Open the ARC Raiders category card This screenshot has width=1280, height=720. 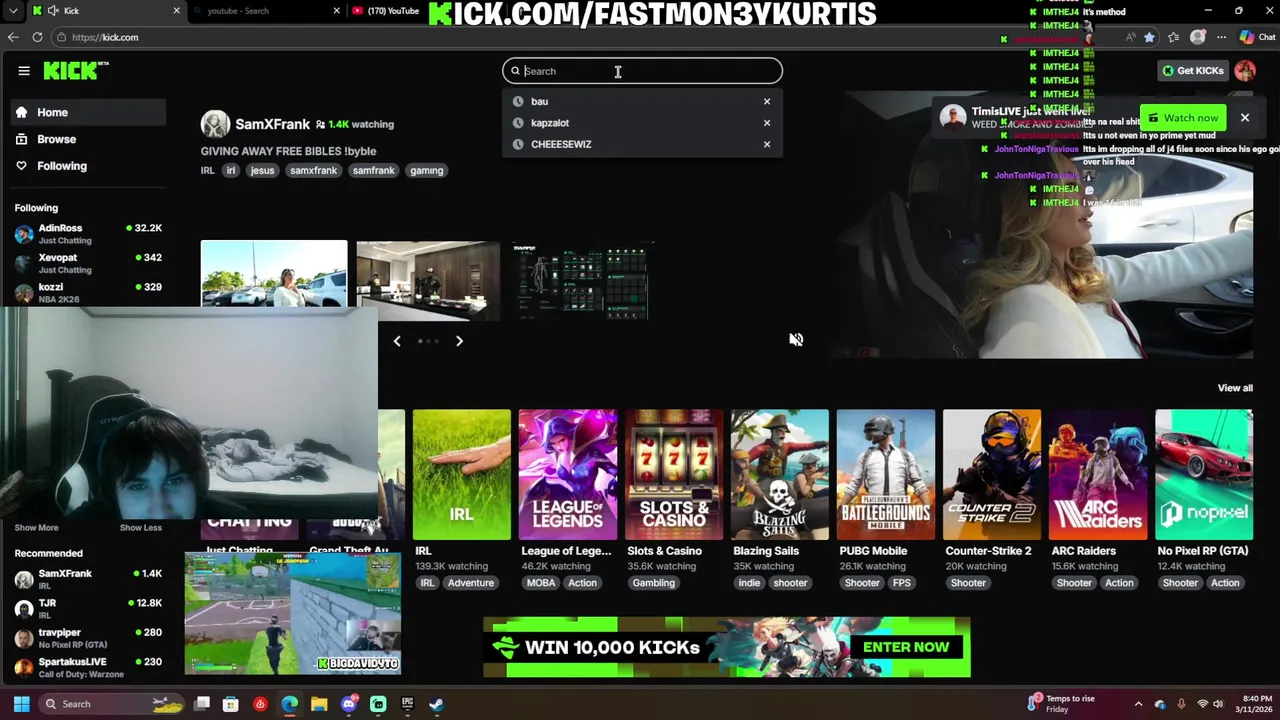coord(1097,474)
